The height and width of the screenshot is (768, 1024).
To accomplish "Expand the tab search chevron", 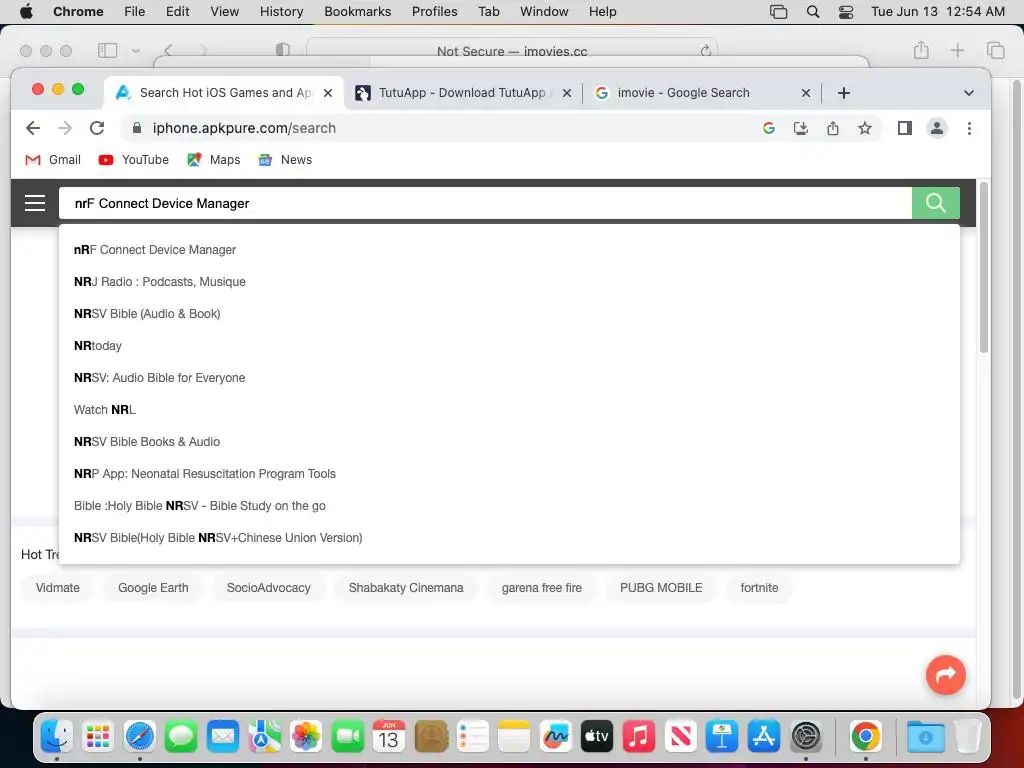I will [x=968, y=93].
